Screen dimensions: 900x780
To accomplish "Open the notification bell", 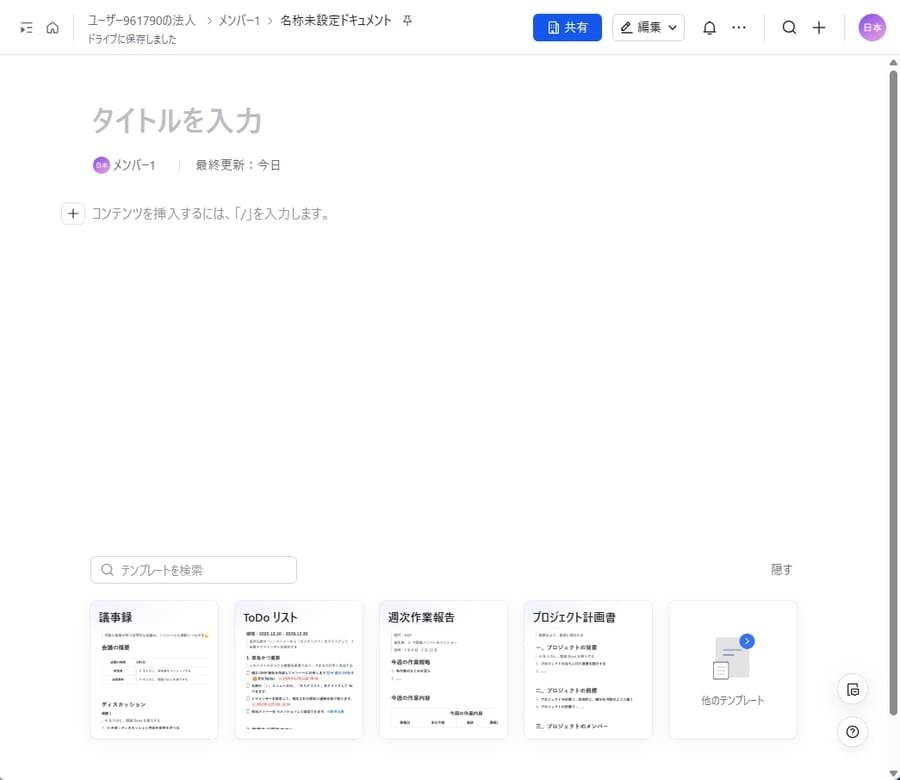I will pos(709,27).
